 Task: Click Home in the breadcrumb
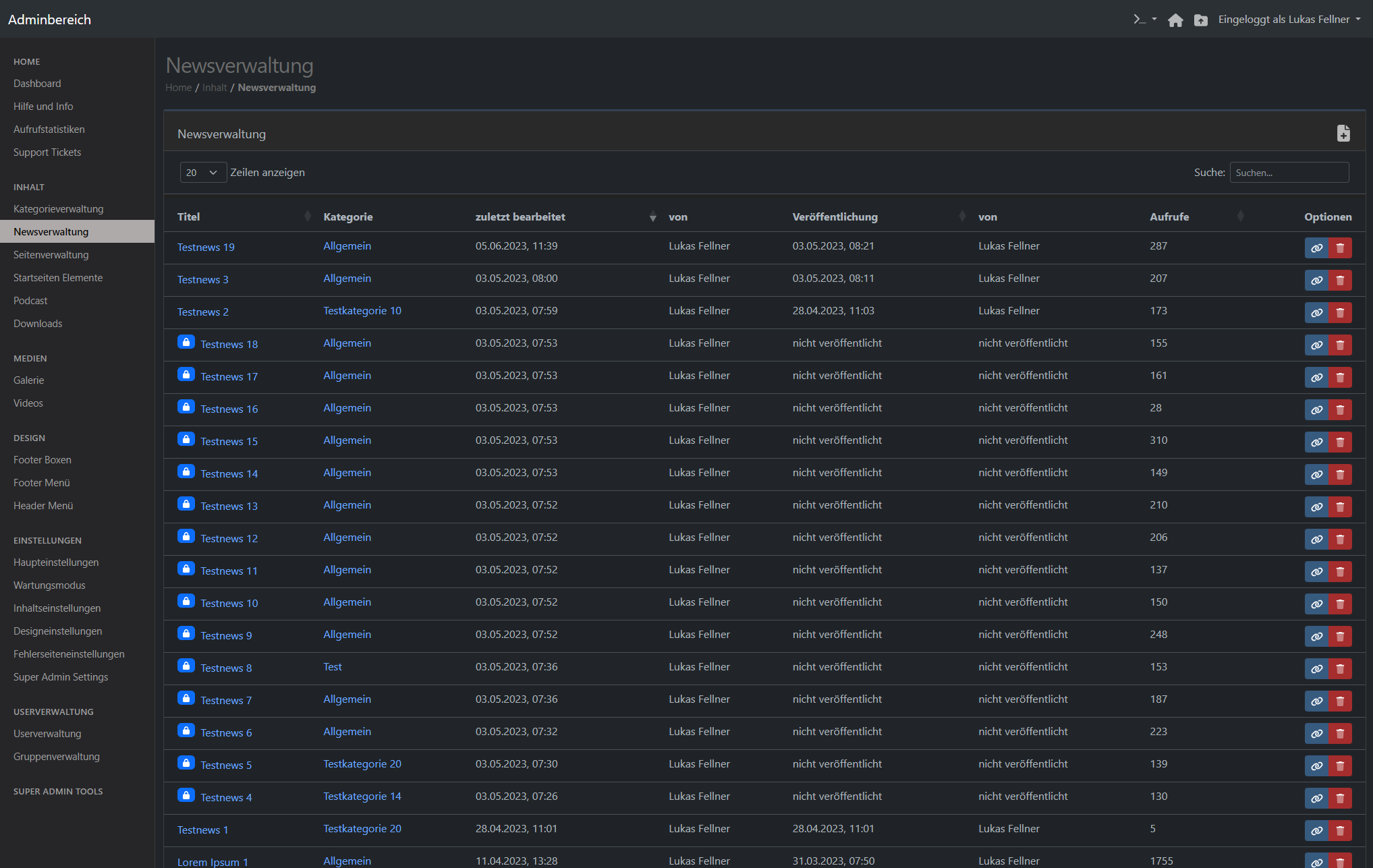(x=178, y=88)
